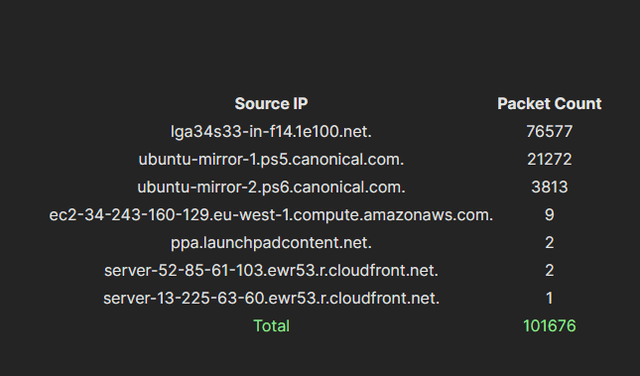Click the green Total label

tap(271, 326)
